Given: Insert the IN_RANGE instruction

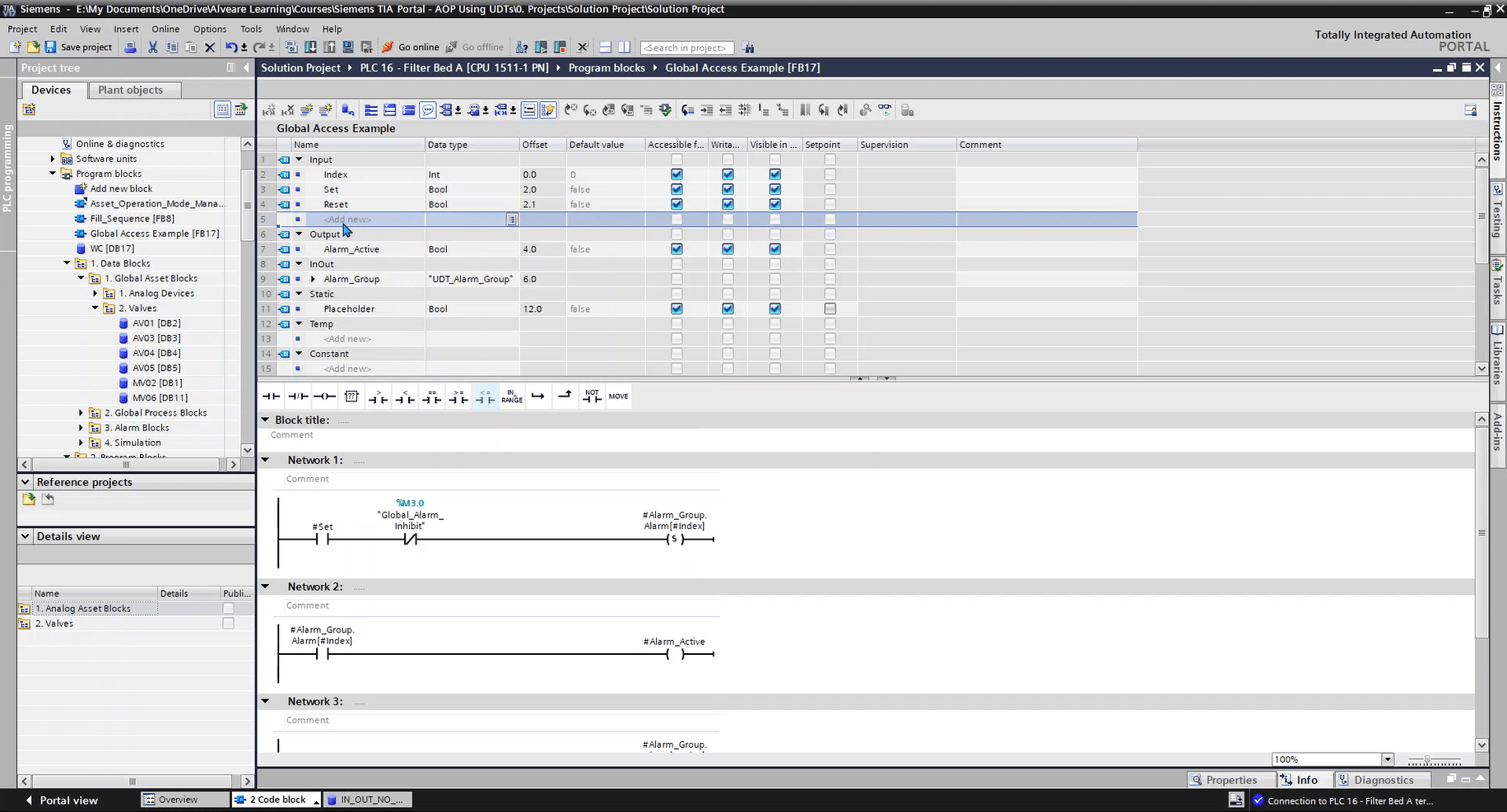Looking at the screenshot, I should point(511,397).
